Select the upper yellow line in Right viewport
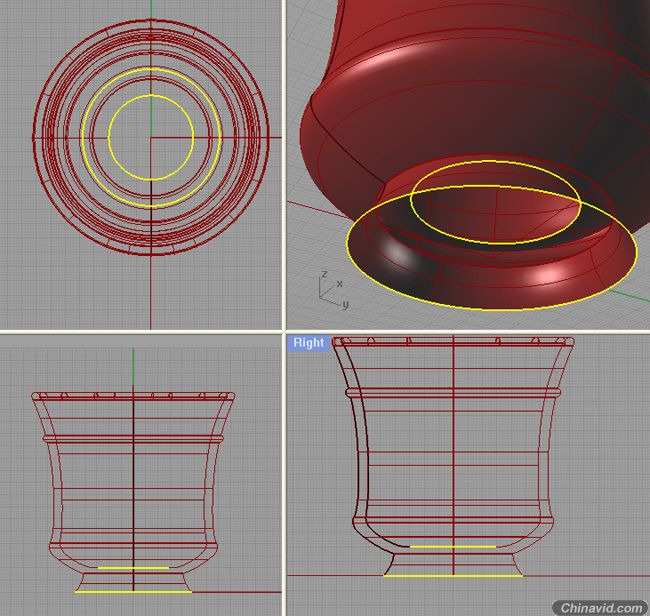The image size is (650, 616). pos(453,547)
